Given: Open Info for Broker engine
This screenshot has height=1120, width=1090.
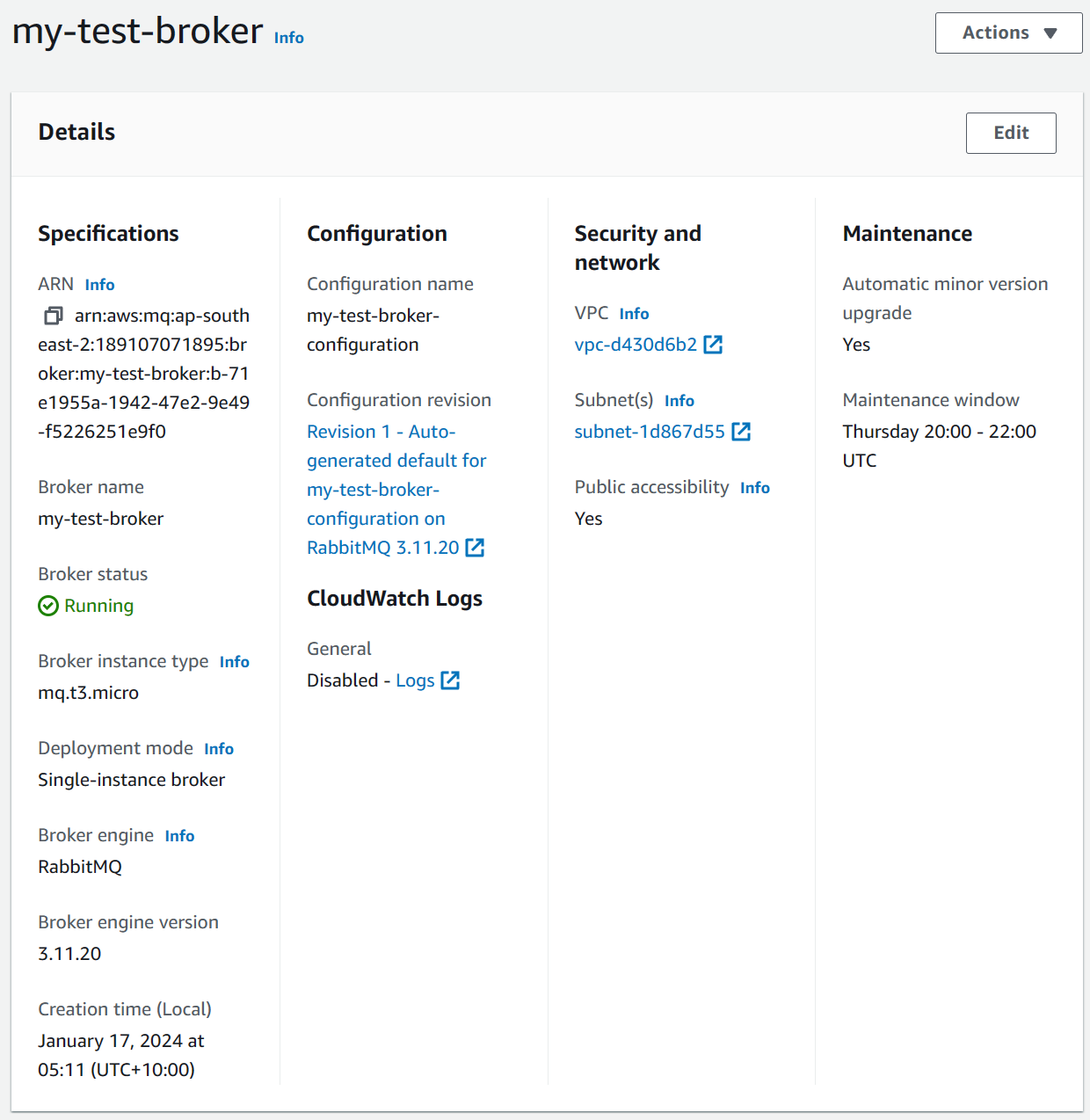Looking at the screenshot, I should 180,836.
